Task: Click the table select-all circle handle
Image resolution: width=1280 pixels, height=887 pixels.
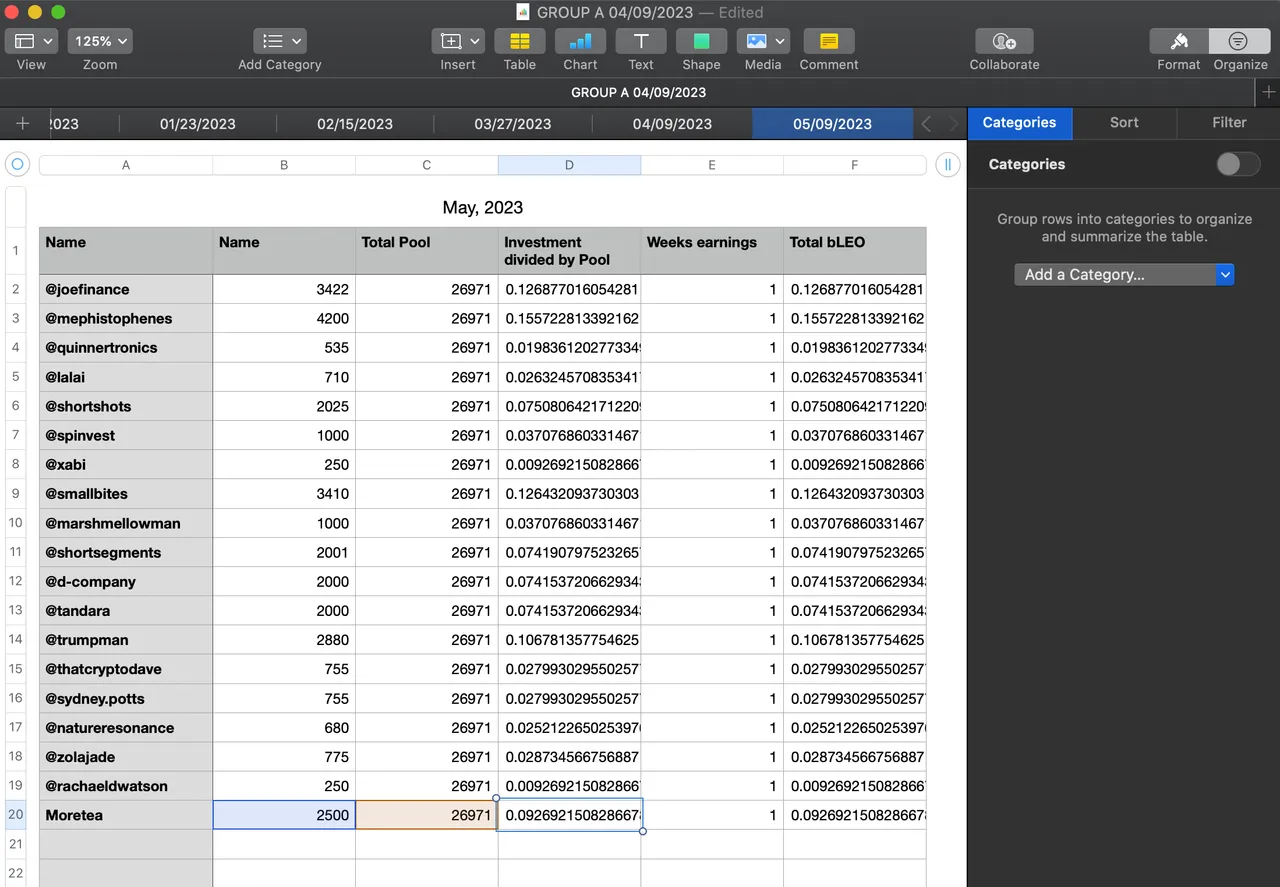Action: (x=17, y=165)
